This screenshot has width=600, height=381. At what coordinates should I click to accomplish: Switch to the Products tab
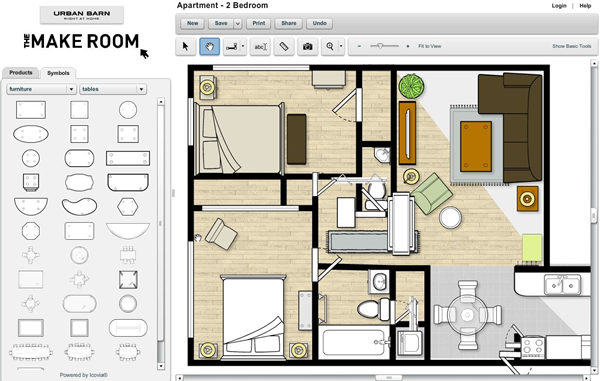point(21,72)
